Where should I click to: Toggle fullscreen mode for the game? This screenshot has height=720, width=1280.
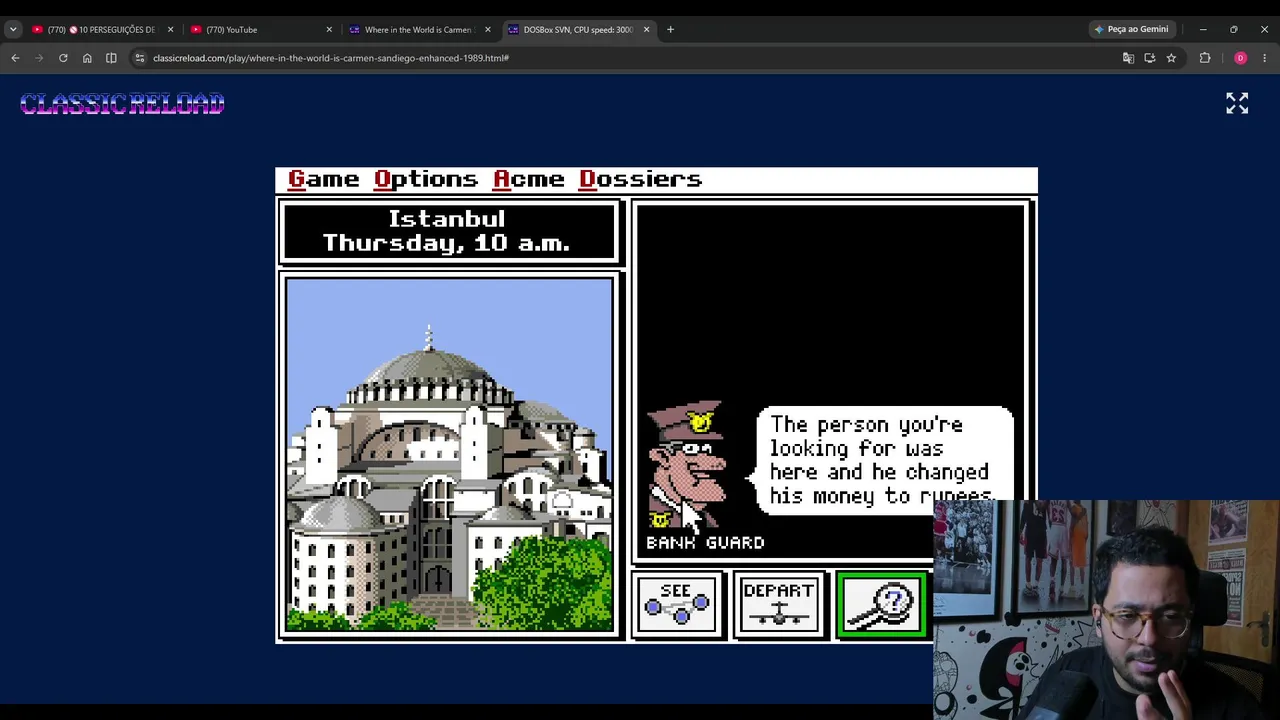(1237, 103)
